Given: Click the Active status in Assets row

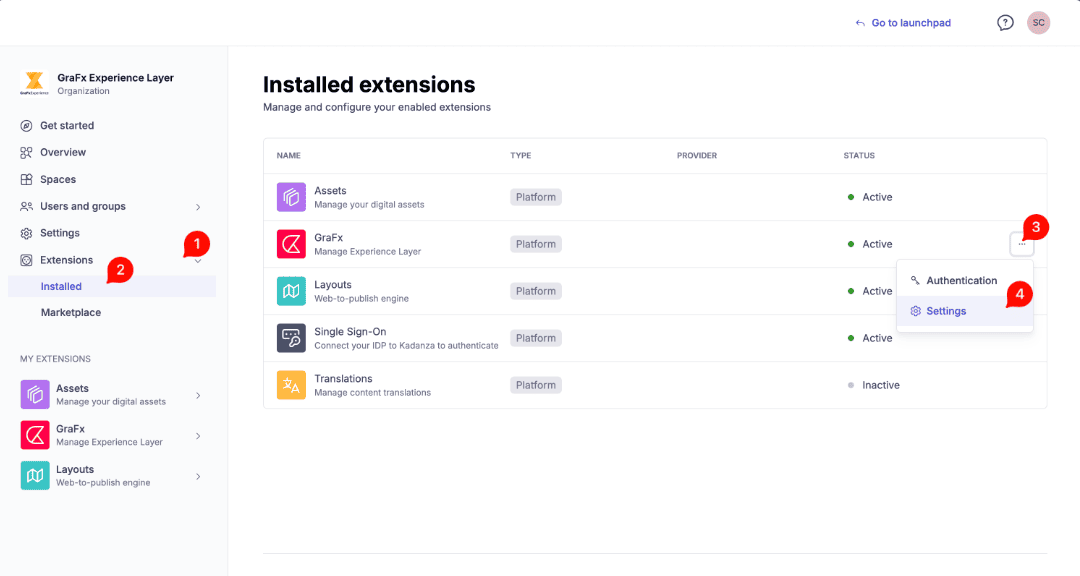Looking at the screenshot, I should pos(870,197).
